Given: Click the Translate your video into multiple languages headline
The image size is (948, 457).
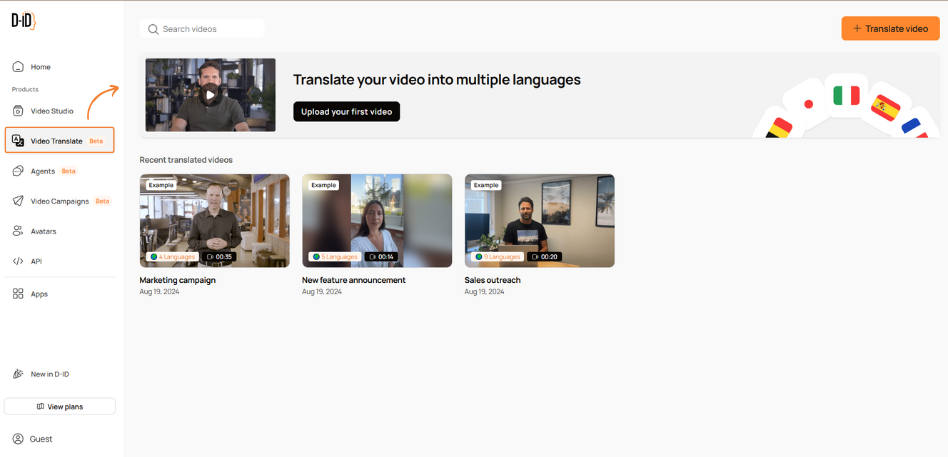Looking at the screenshot, I should click(x=437, y=80).
